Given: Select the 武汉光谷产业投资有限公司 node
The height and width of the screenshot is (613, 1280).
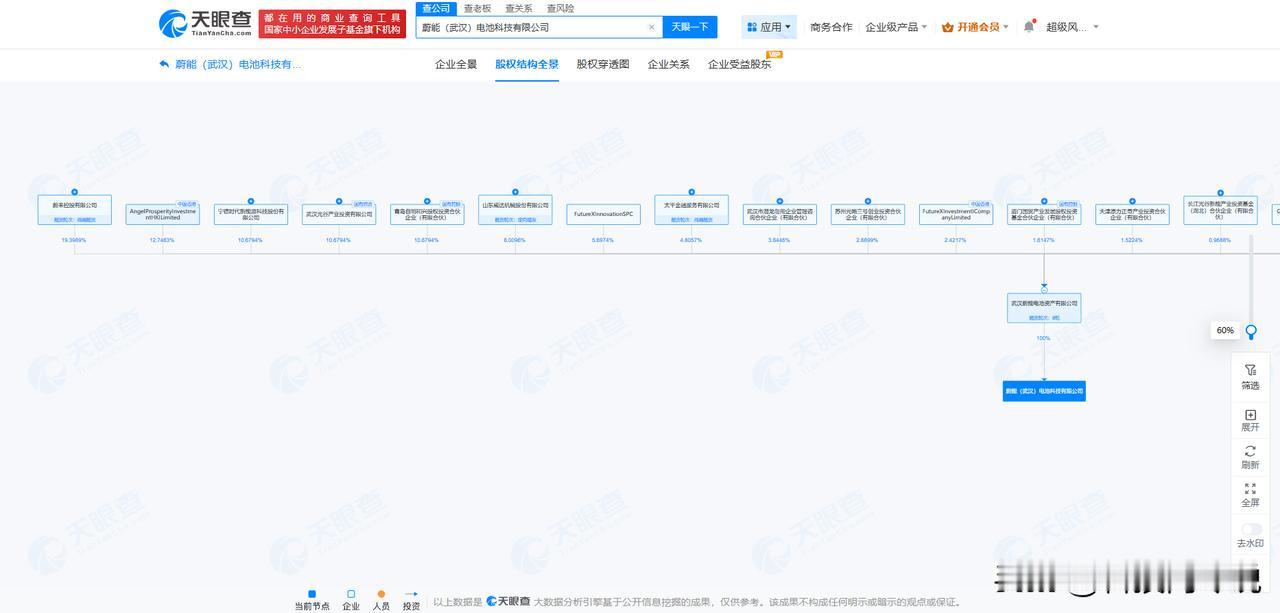Looking at the screenshot, I should click(339, 215).
